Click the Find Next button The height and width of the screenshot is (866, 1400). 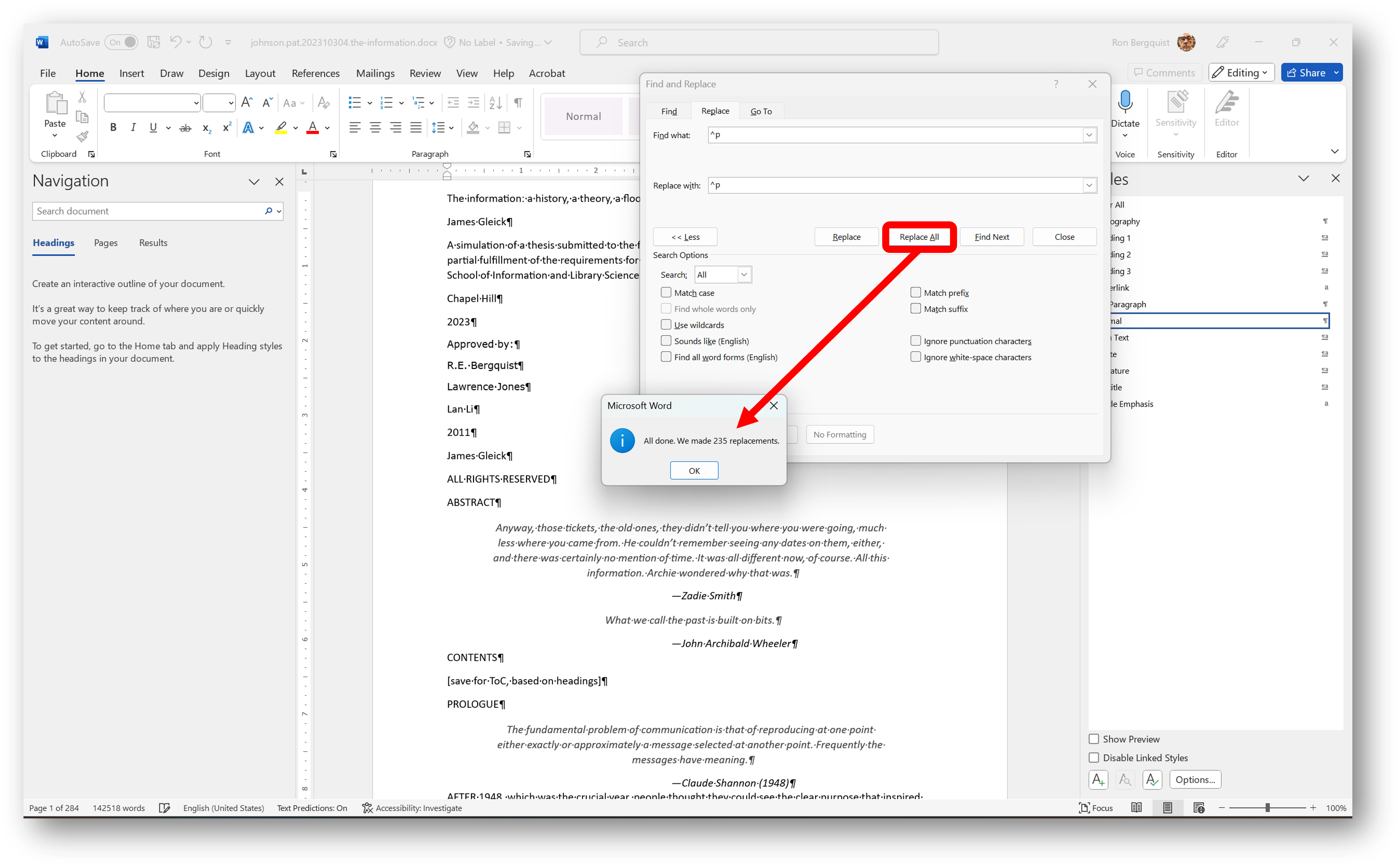pyautogui.click(x=991, y=236)
